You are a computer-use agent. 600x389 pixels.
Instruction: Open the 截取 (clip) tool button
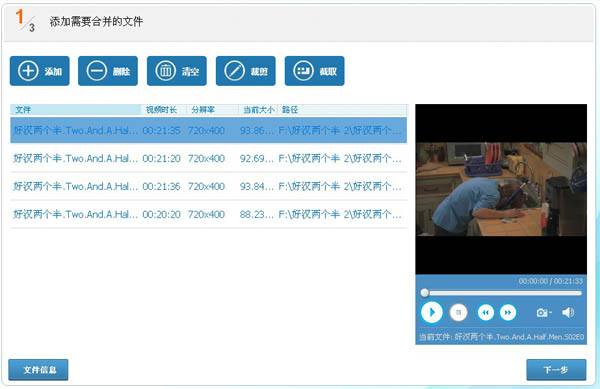(315, 71)
